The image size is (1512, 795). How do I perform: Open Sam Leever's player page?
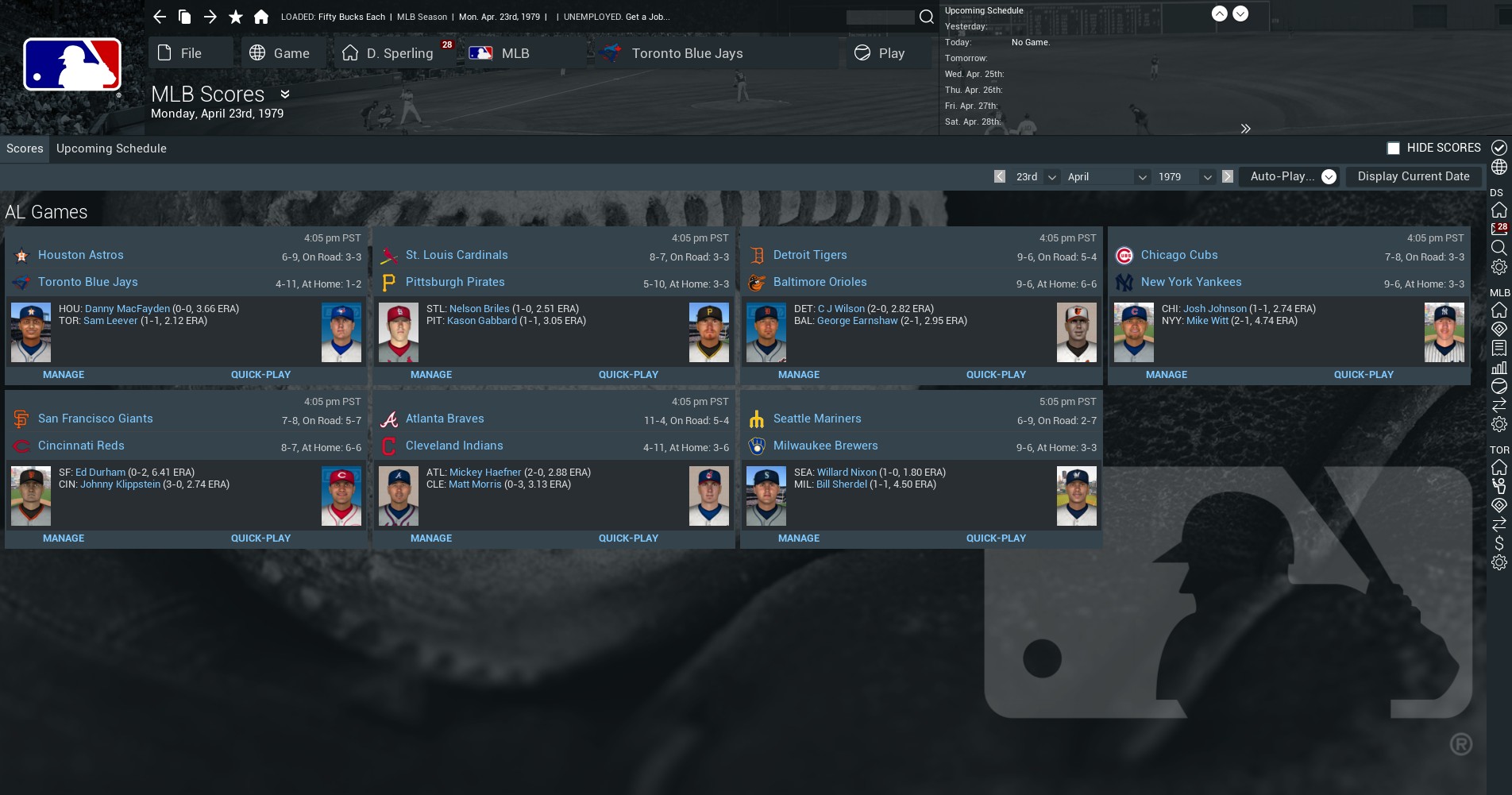(x=110, y=320)
